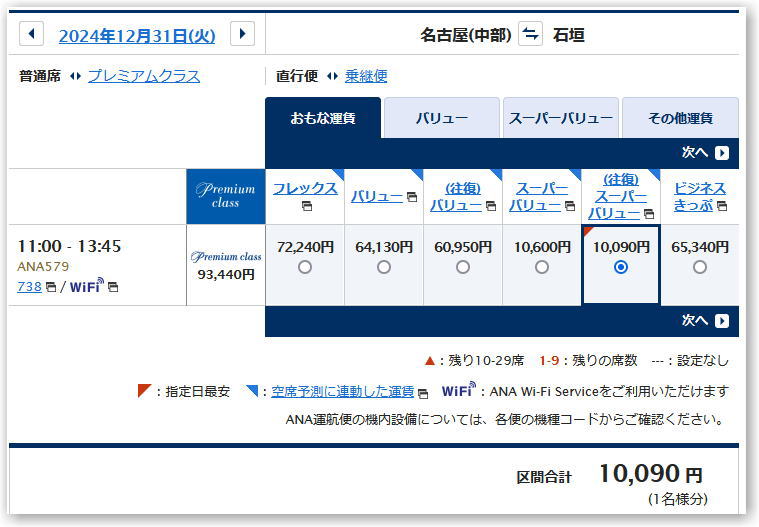This screenshot has height=527, width=759.
Task: Select the その他運賃 tab
Action: tap(680, 118)
